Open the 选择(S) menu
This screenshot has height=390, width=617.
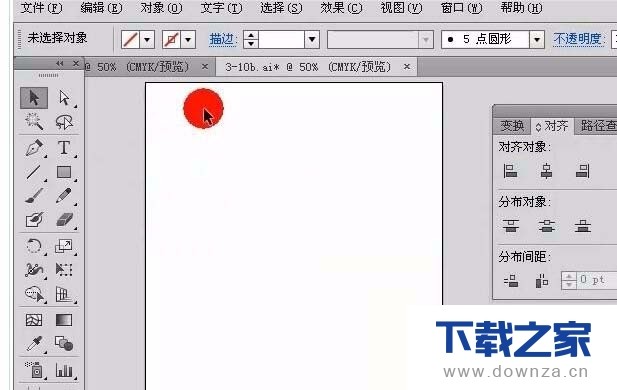click(x=281, y=8)
